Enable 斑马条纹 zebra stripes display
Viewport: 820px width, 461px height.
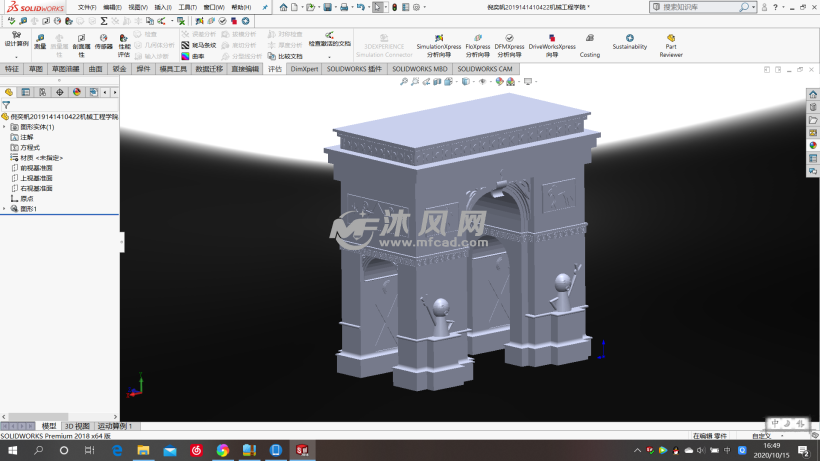tap(199, 45)
